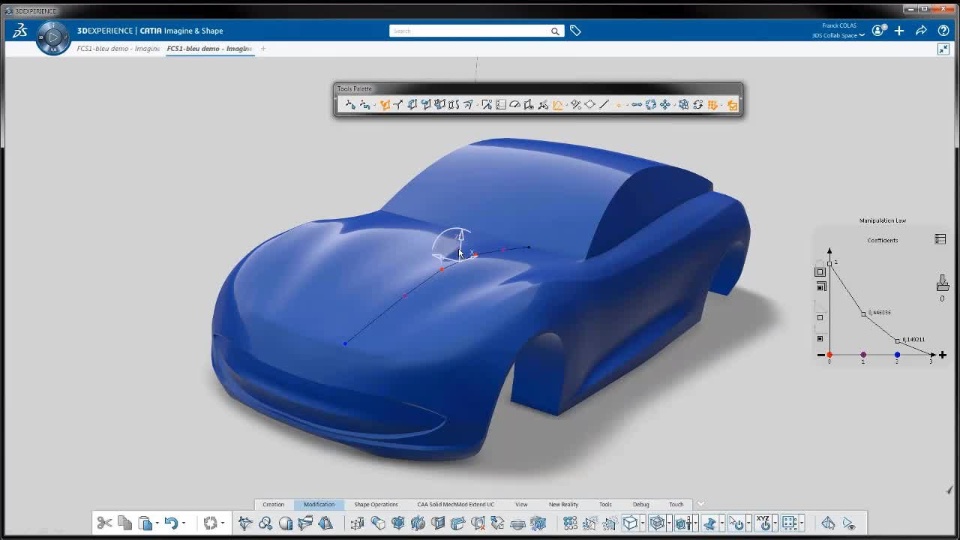Expand the action bar tabs chevron
The image size is (960, 540).
(x=701, y=504)
